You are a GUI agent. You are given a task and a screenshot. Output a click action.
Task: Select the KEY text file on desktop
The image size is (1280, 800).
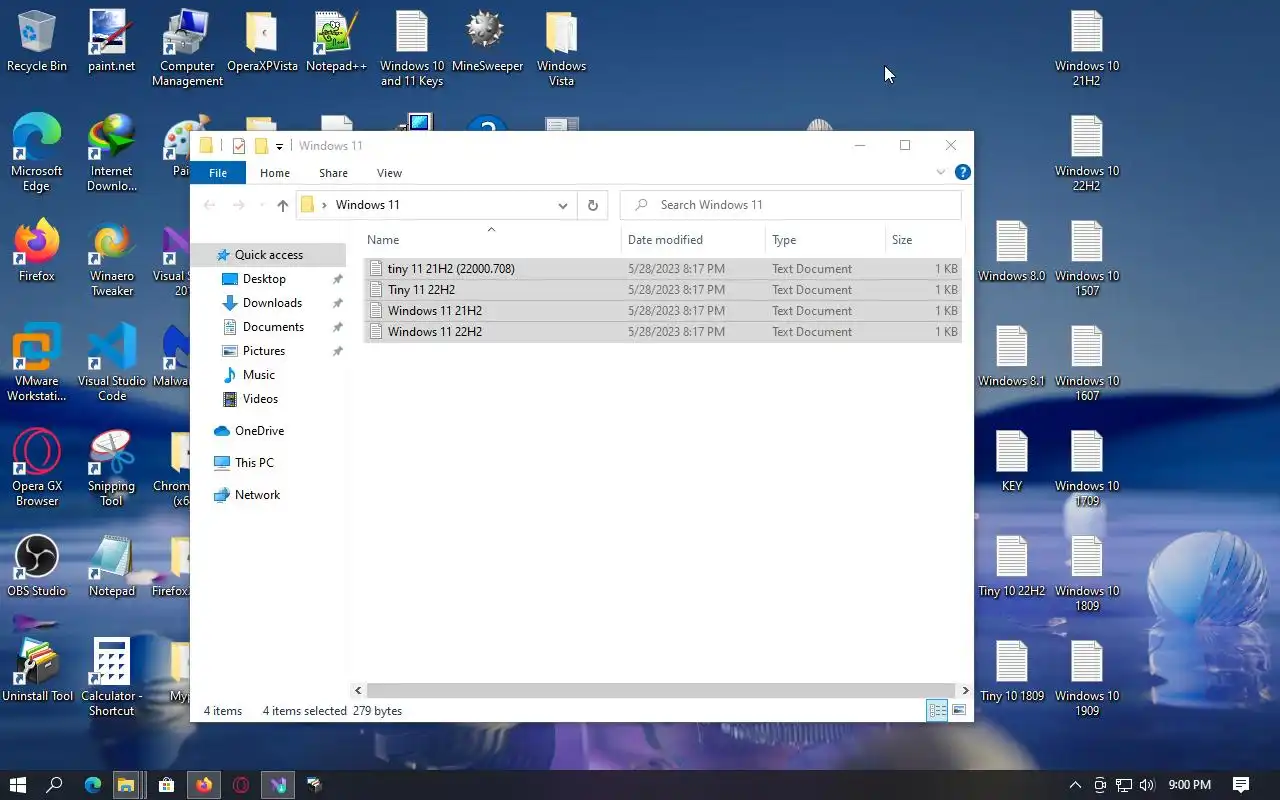tap(1012, 460)
